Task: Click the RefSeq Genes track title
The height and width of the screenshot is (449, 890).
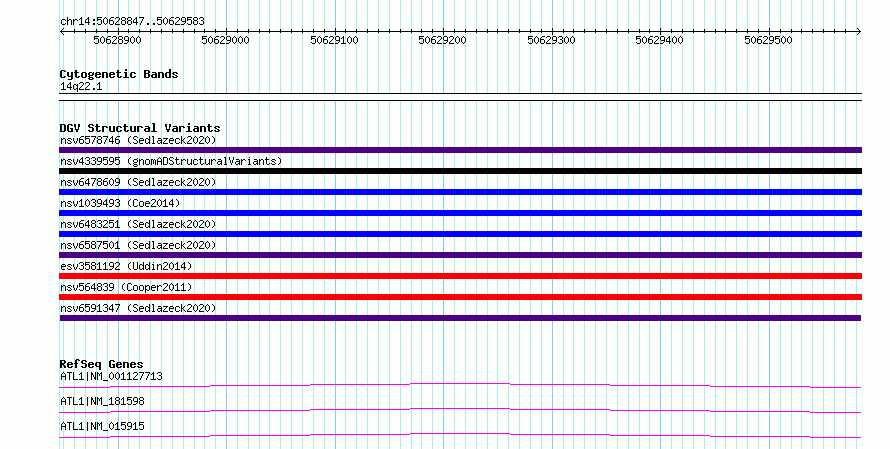Action: tap(101, 364)
